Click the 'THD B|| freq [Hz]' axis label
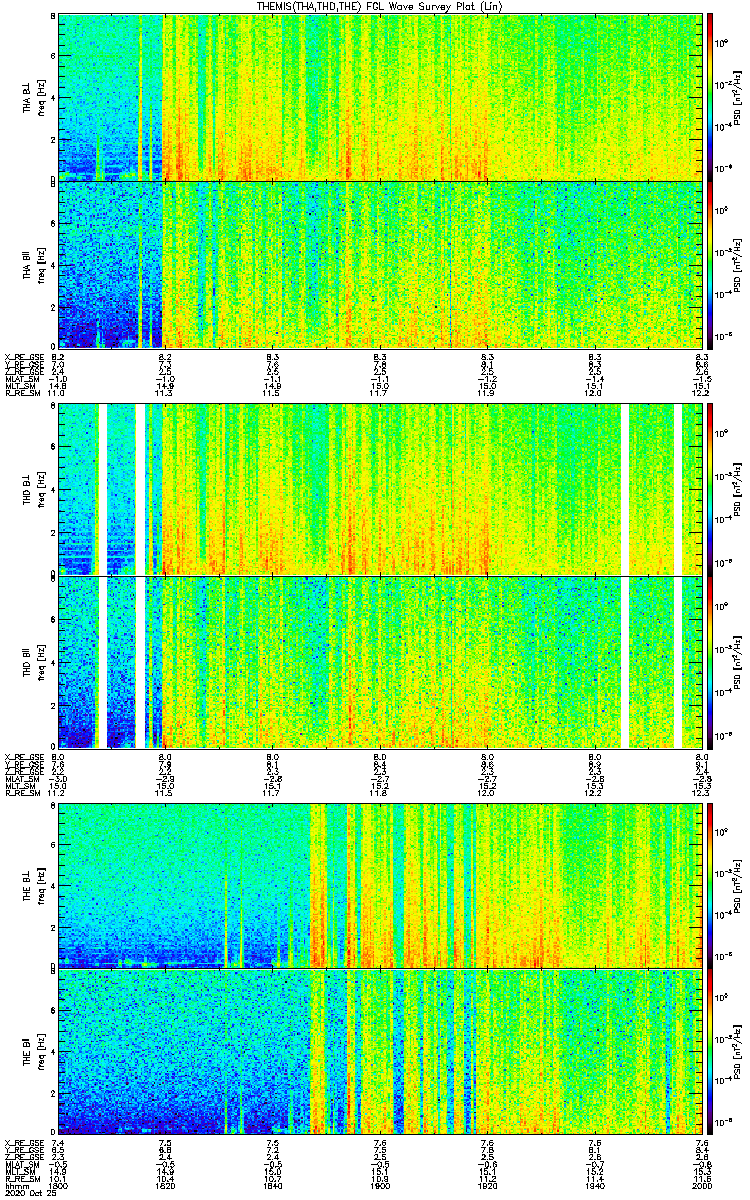This screenshot has width=750, height=1200. tap(33, 662)
